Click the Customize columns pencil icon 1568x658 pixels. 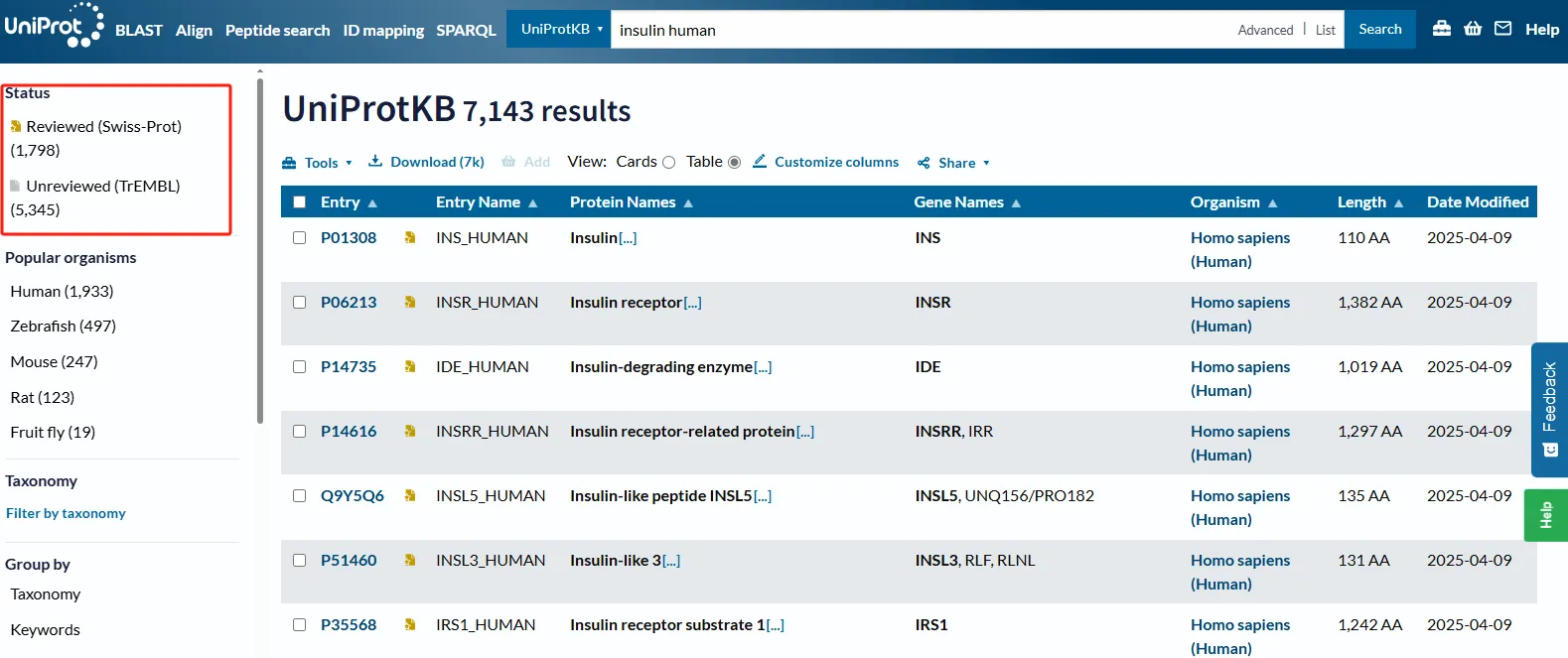[x=760, y=161]
